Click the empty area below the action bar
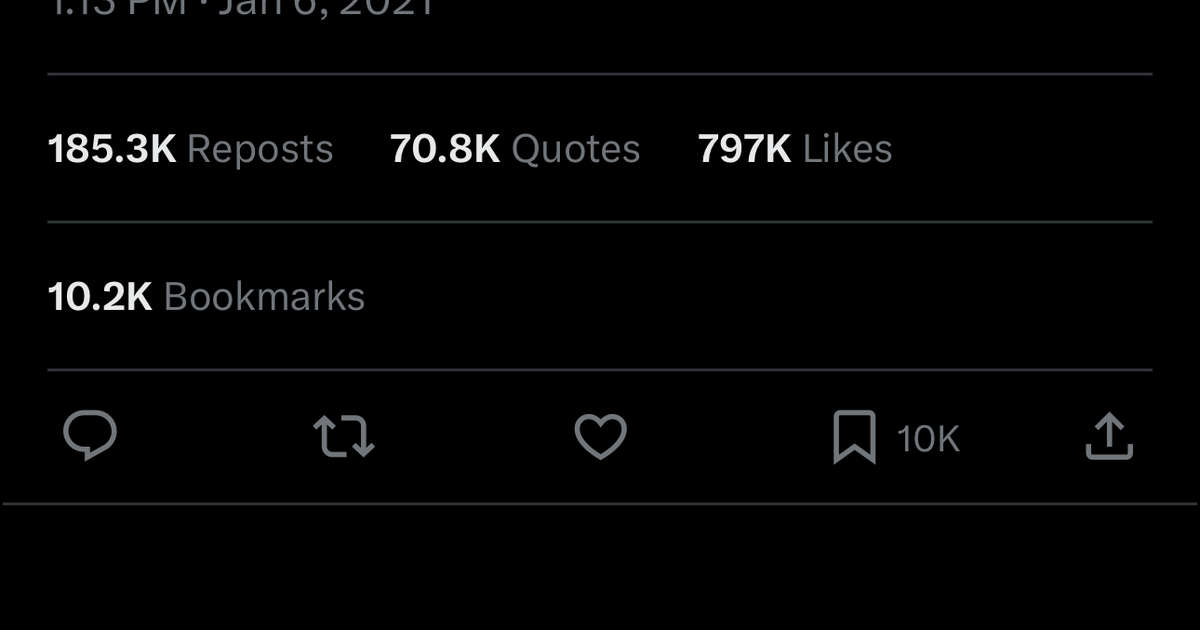Screen dimensions: 1200x630 coord(600,568)
